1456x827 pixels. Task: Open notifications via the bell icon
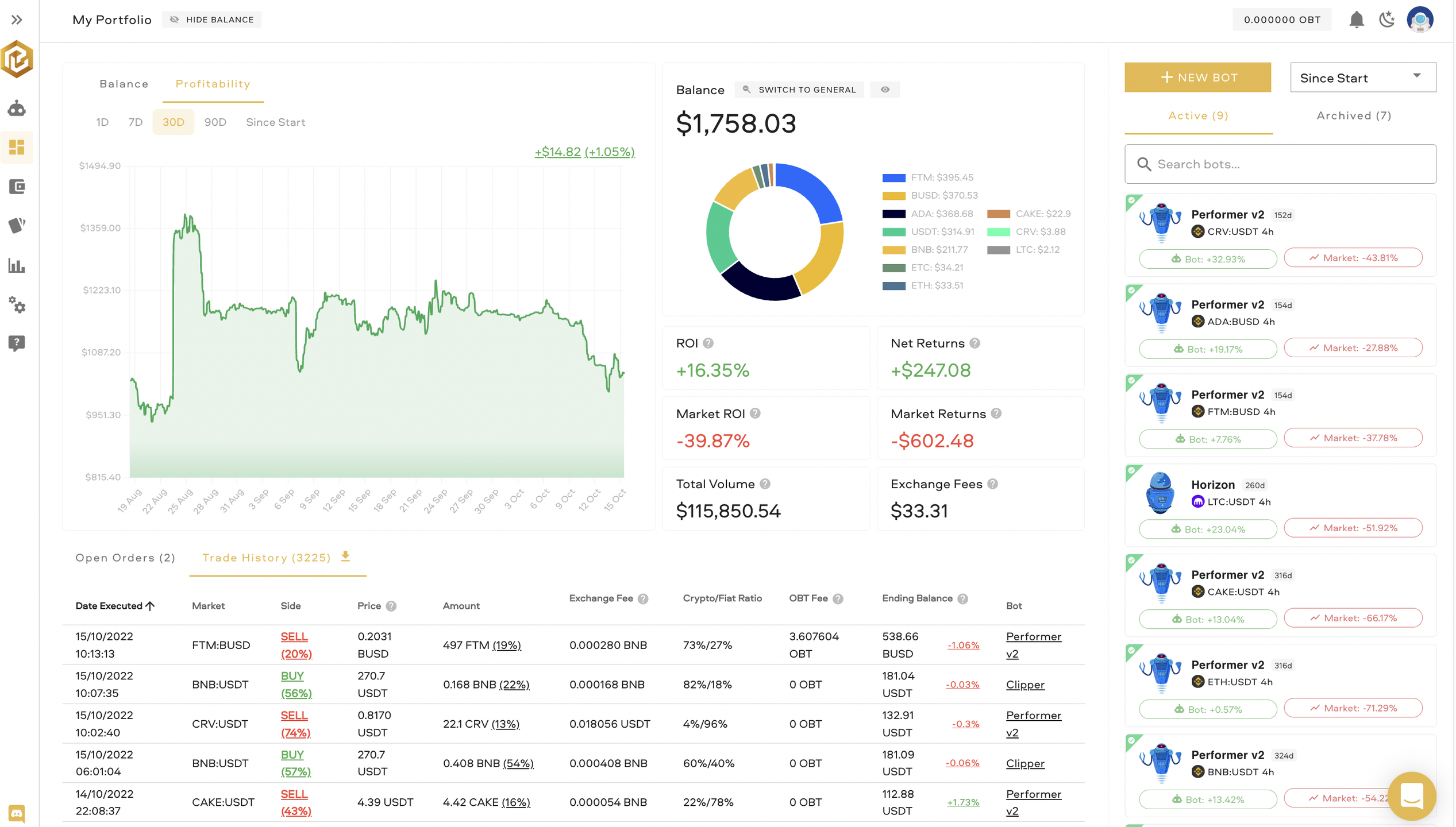pyautogui.click(x=1357, y=19)
